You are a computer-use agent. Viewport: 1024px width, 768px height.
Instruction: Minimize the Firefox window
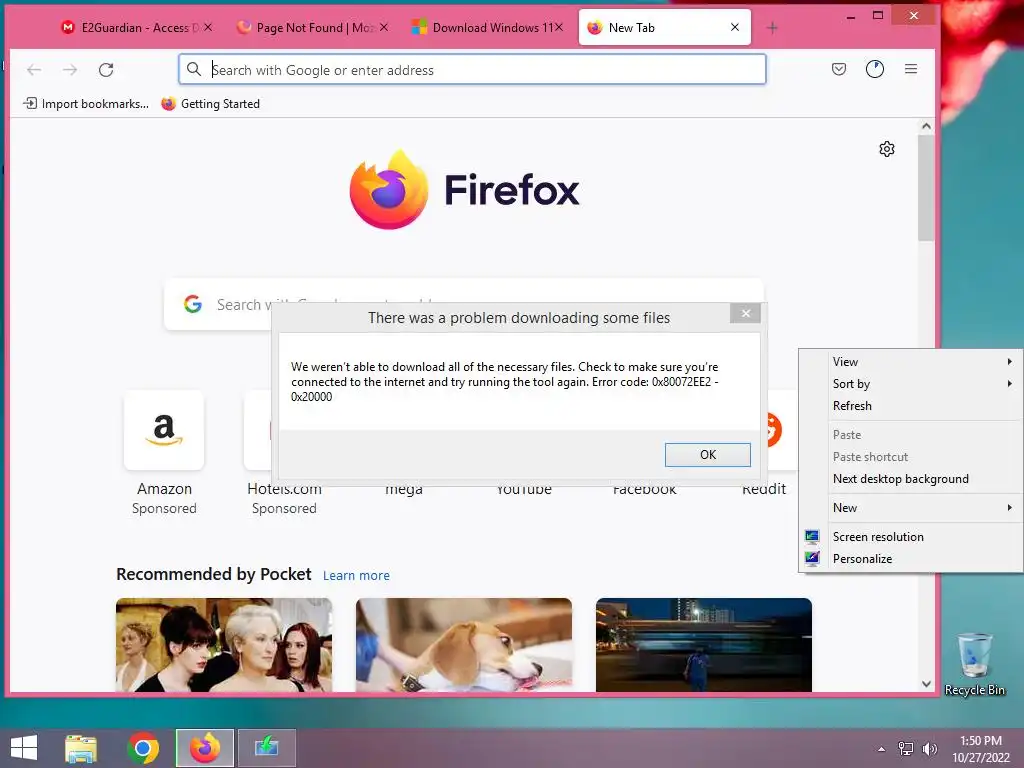point(851,16)
